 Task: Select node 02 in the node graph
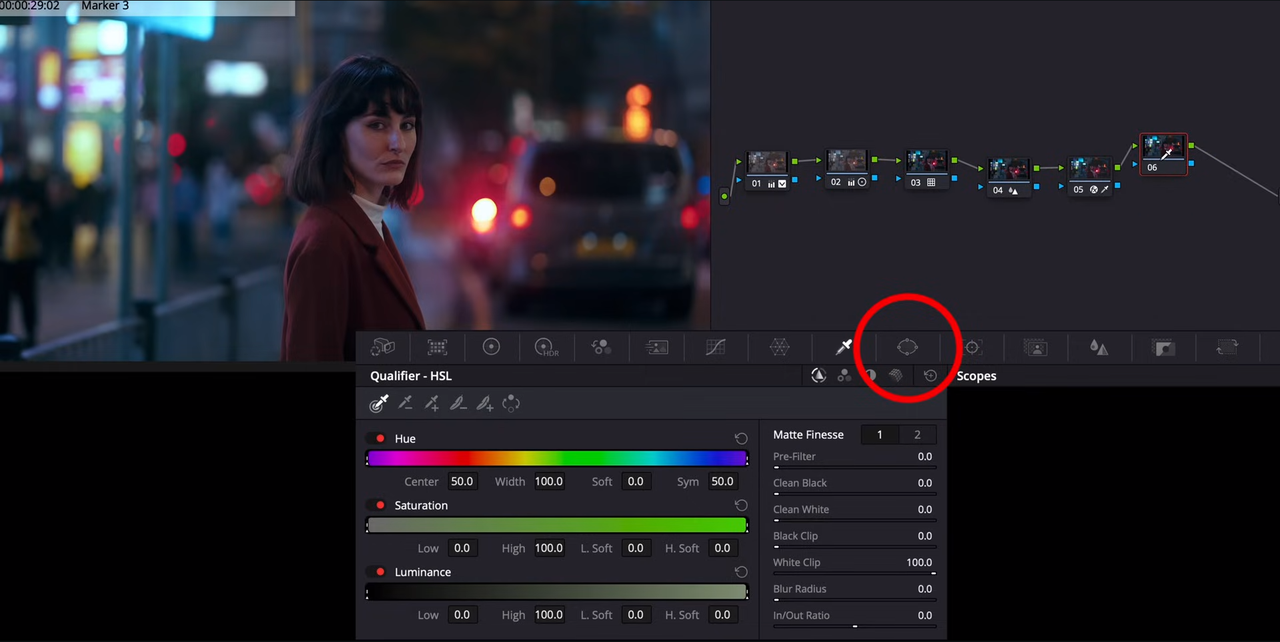coord(846,169)
